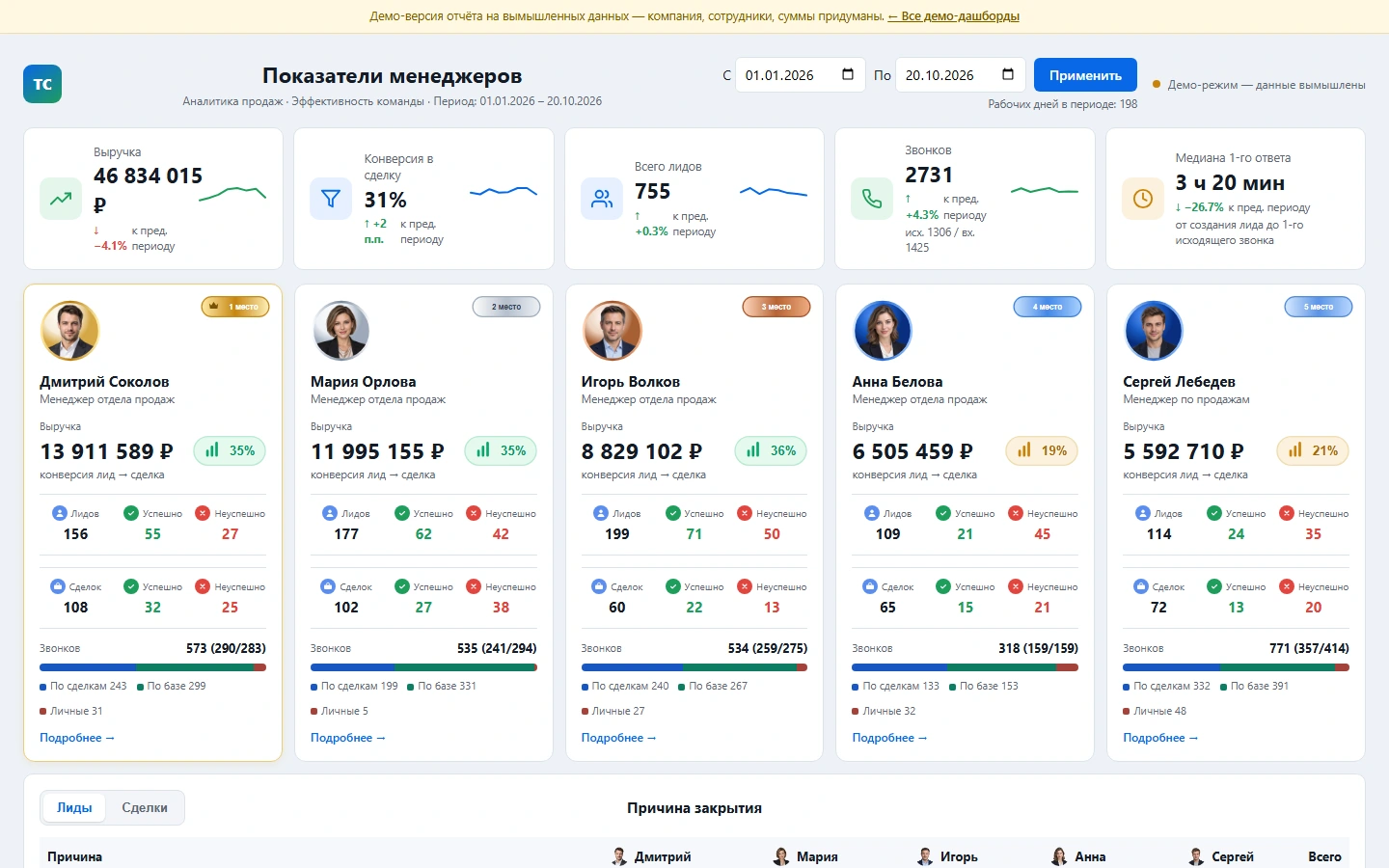
Task: Click Анна Белова's 19% conversion badge
Action: (1042, 450)
